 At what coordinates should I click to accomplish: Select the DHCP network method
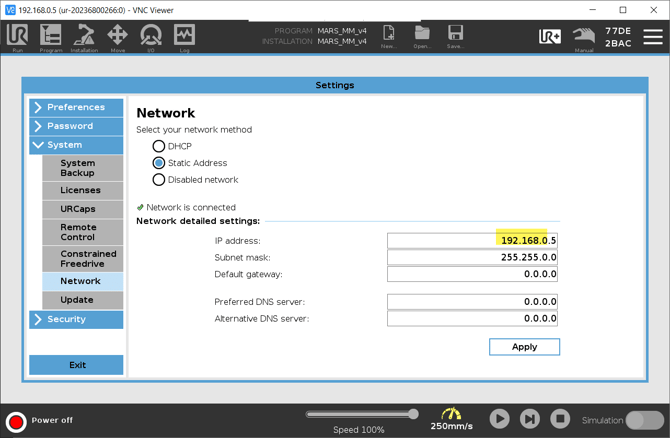159,146
